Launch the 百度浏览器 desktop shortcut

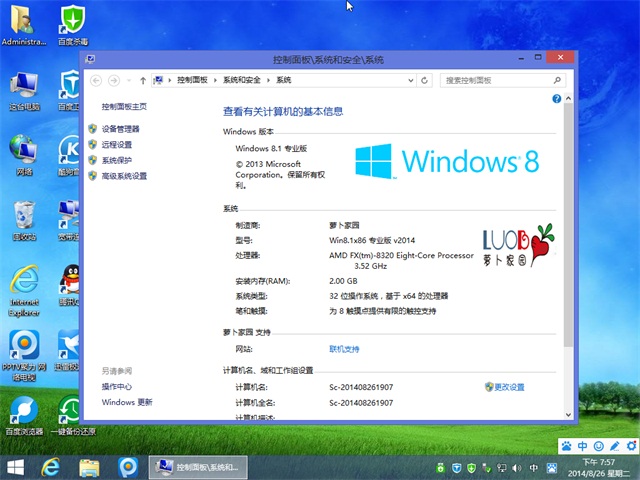point(24,412)
